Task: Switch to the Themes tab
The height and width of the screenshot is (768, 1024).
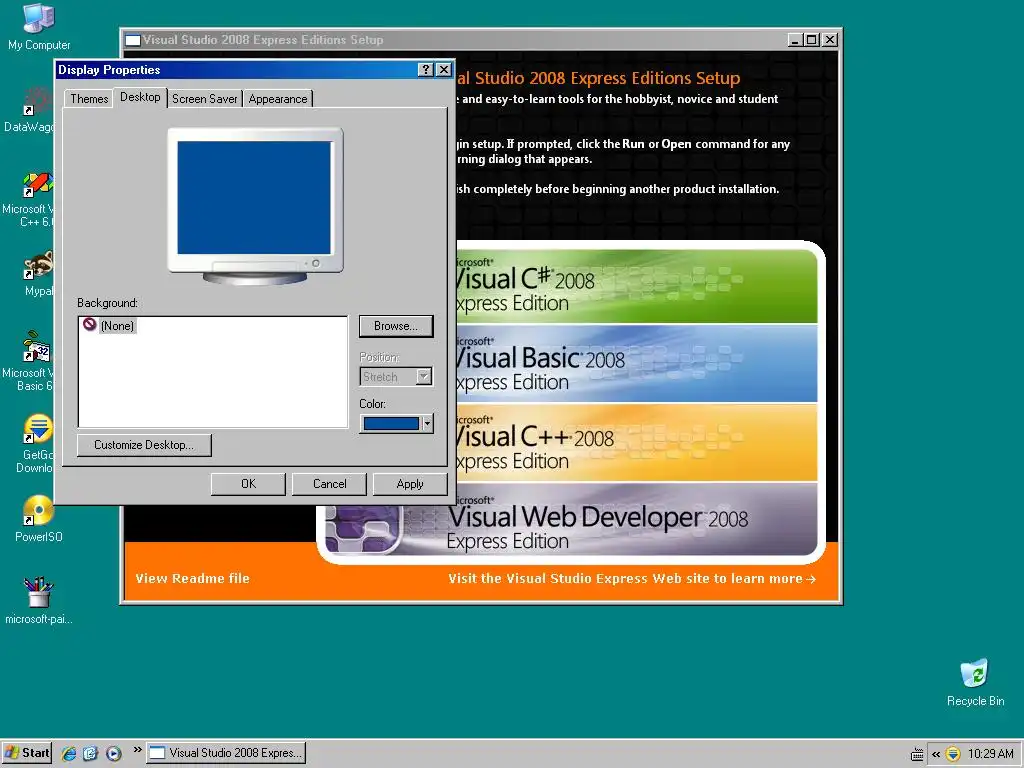Action: (x=89, y=99)
